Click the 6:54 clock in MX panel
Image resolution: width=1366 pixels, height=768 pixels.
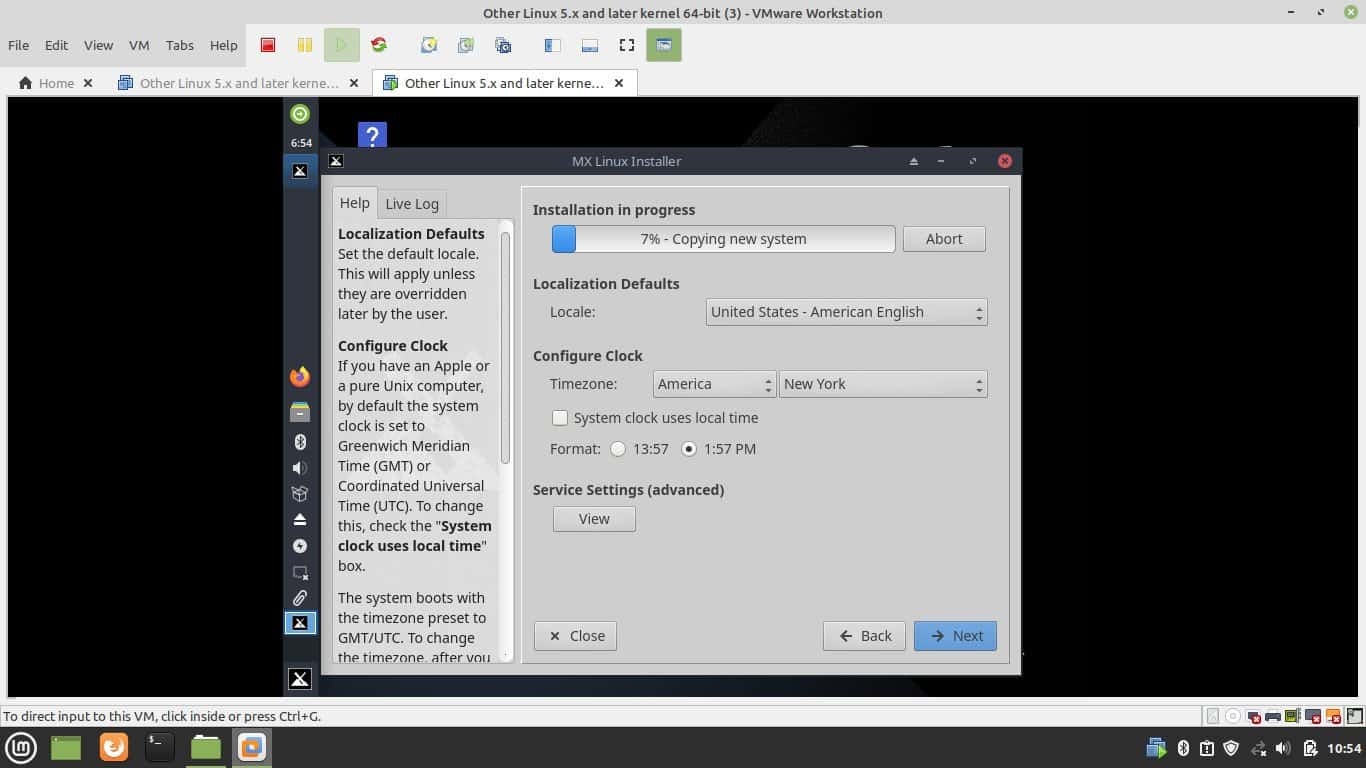pyautogui.click(x=301, y=143)
